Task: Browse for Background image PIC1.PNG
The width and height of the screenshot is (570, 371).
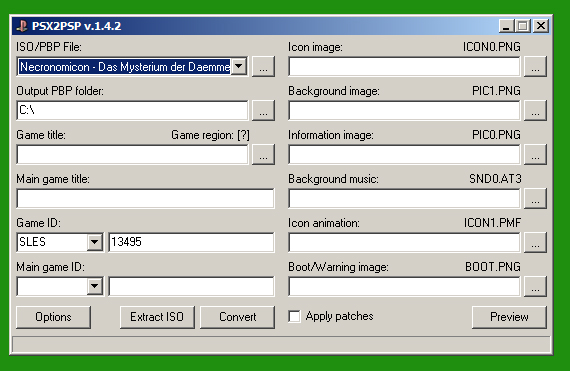Action: point(535,110)
